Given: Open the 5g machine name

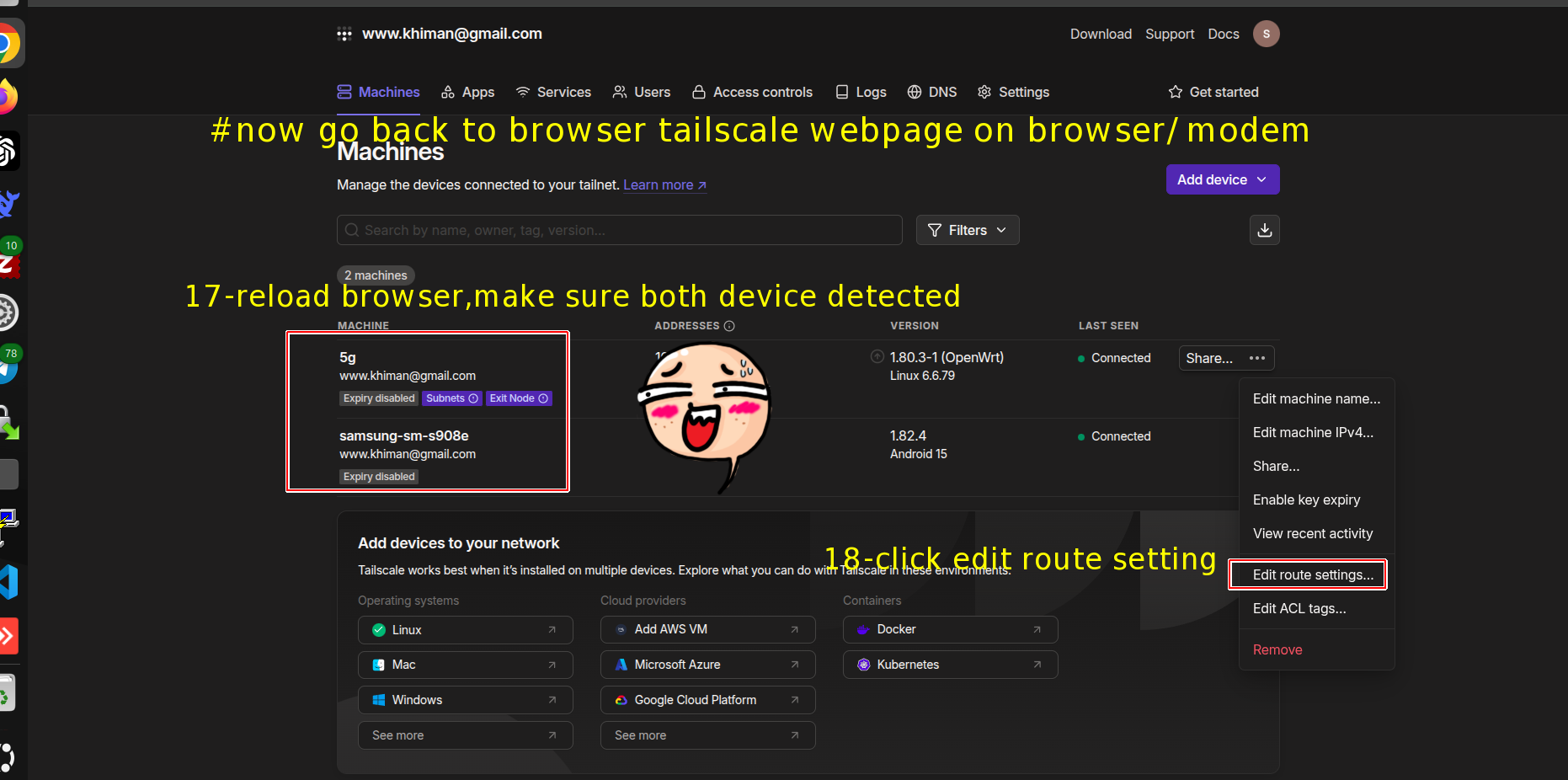Looking at the screenshot, I should point(348,357).
